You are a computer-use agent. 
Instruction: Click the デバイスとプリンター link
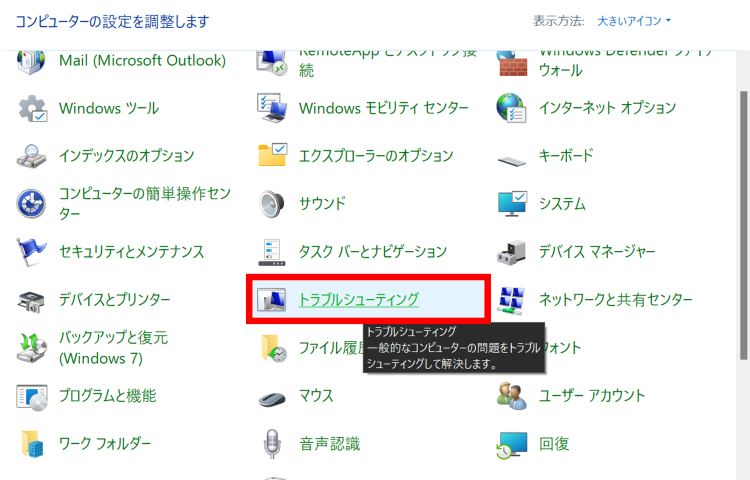pyautogui.click(x=115, y=300)
